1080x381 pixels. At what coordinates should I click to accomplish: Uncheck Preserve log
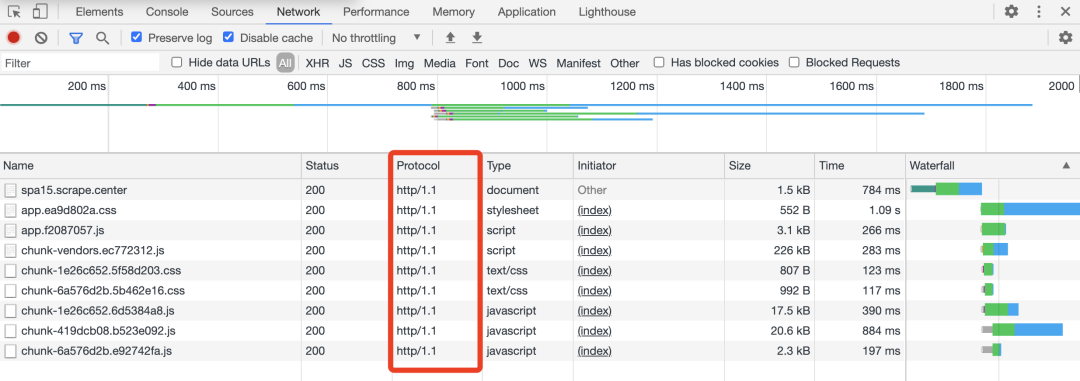point(136,37)
